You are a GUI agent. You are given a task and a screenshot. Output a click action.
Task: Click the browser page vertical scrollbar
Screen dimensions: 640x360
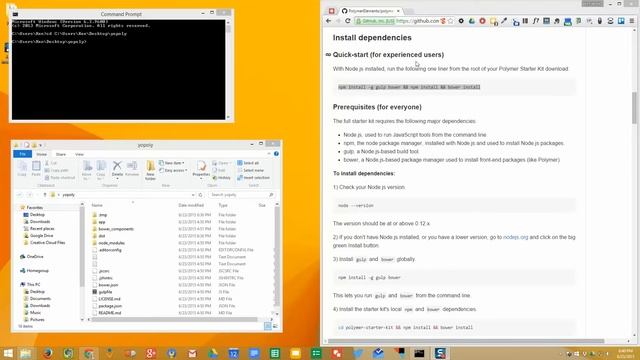coord(634,107)
